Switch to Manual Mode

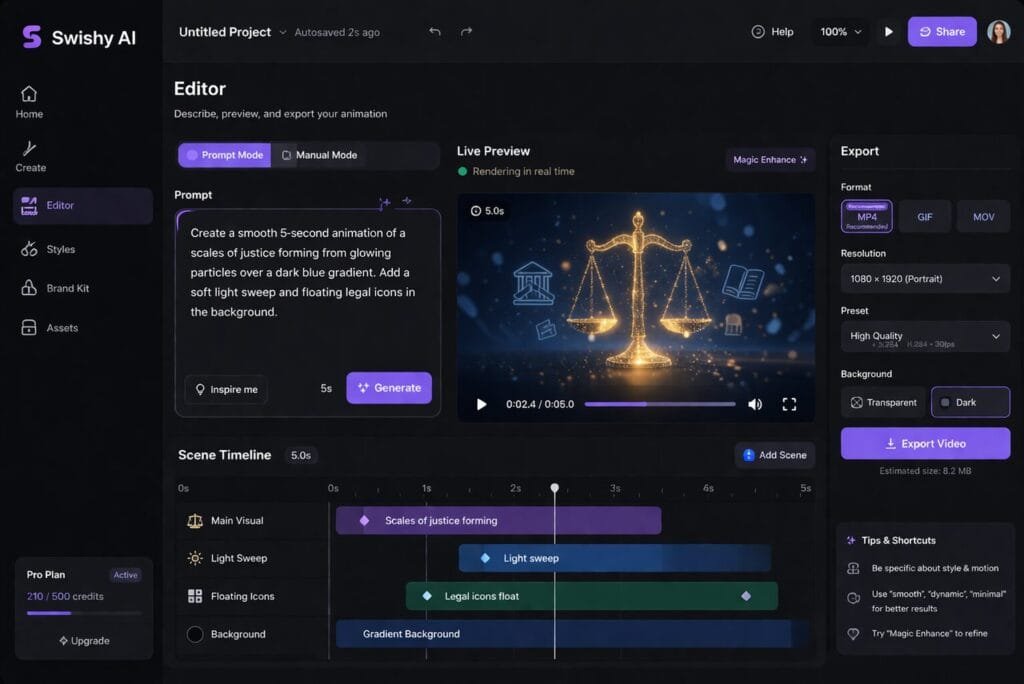(320, 155)
